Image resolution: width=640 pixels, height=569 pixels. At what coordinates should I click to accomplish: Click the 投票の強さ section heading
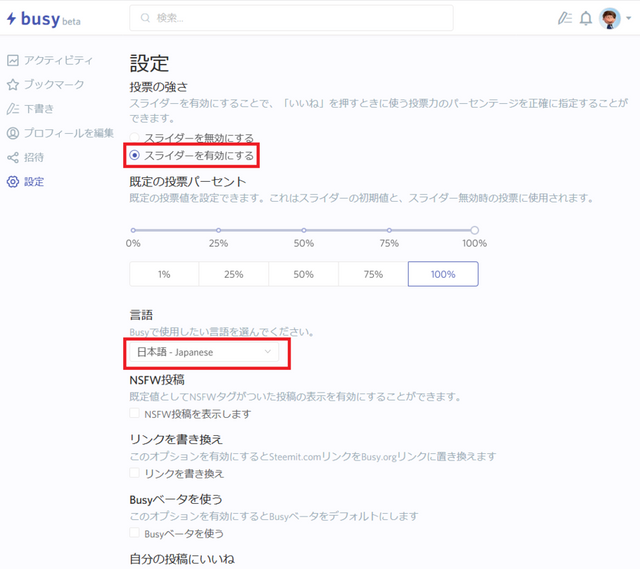[158, 87]
